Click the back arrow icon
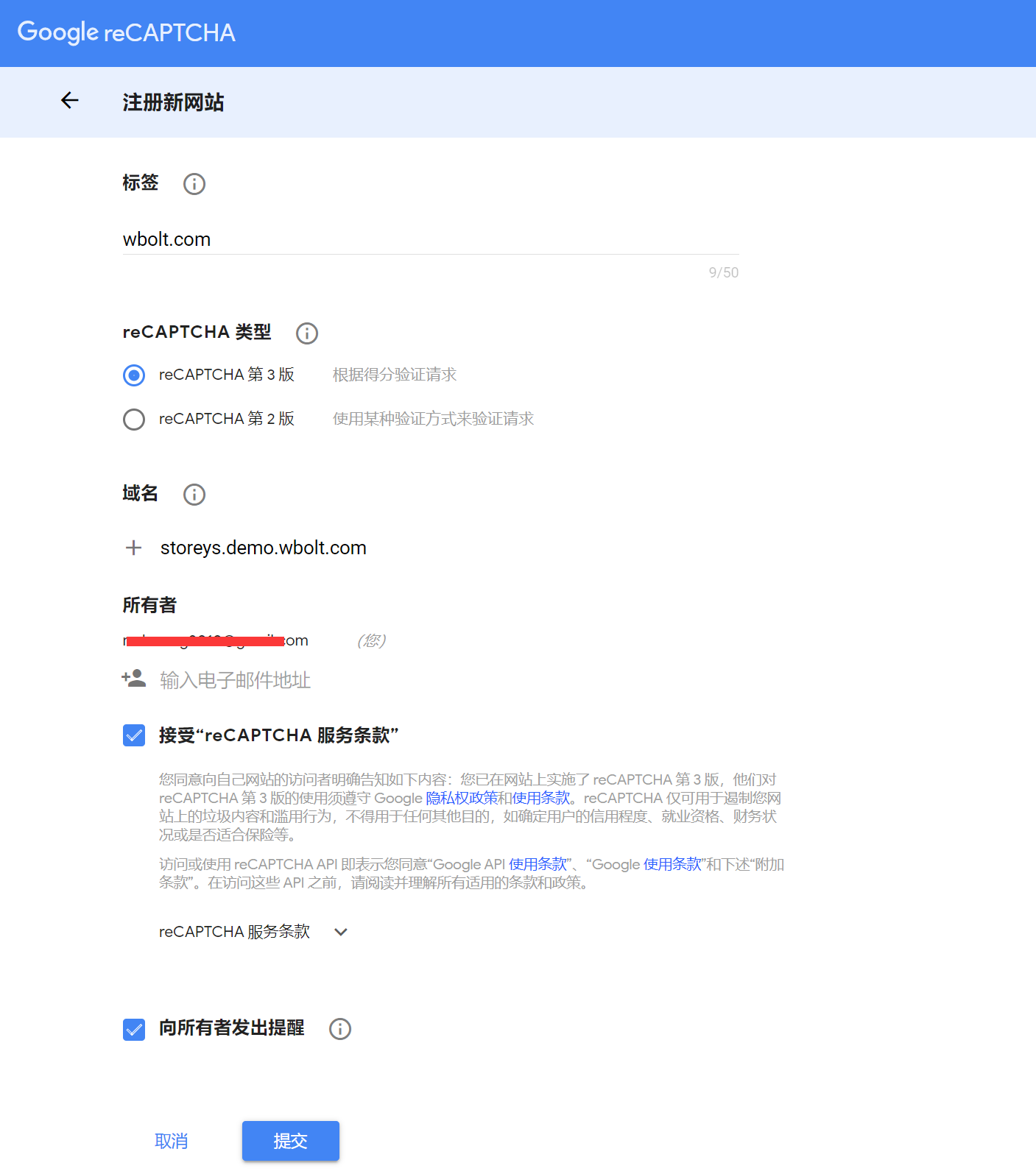Image resolution: width=1036 pixels, height=1174 pixels. 70,101
